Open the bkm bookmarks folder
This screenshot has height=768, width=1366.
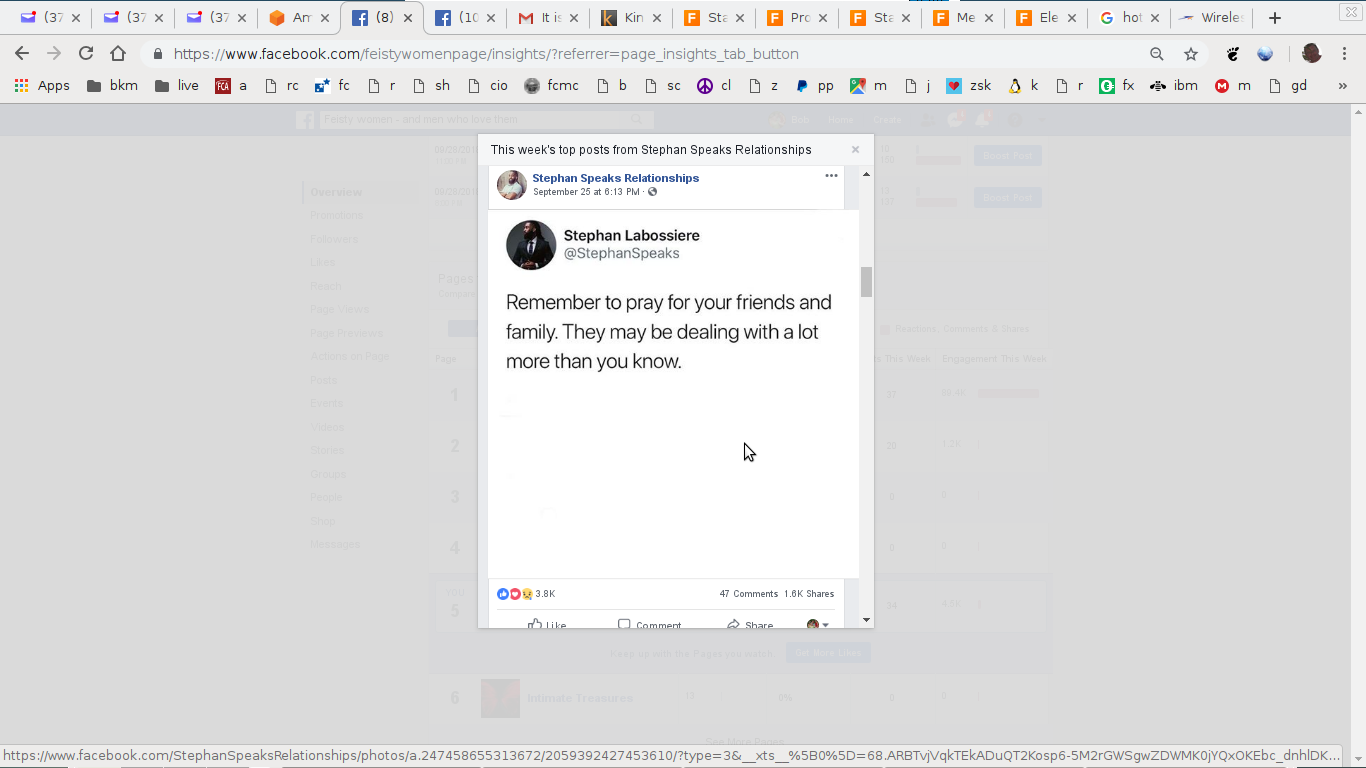pos(113,86)
